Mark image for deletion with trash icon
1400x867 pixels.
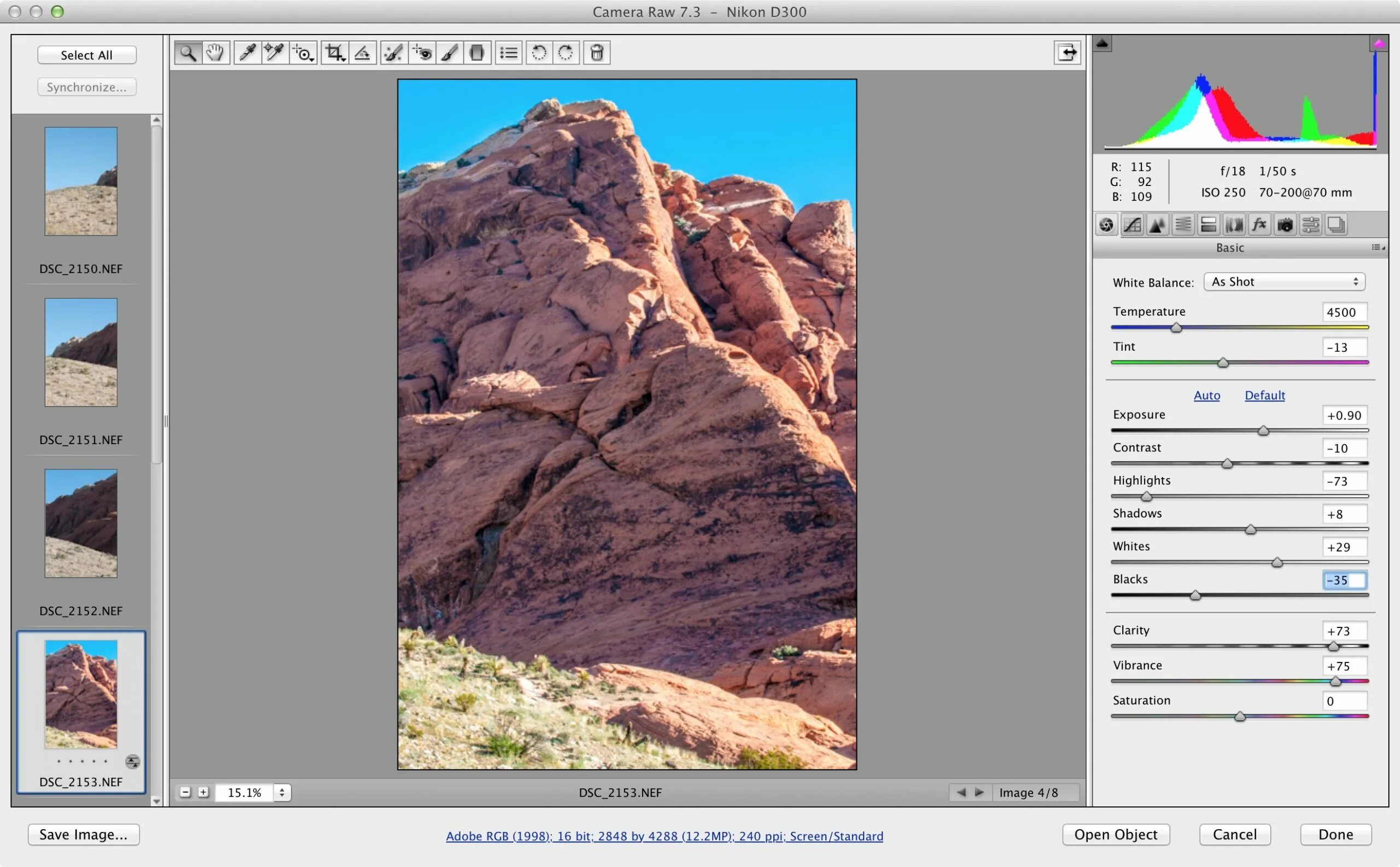pyautogui.click(x=597, y=53)
